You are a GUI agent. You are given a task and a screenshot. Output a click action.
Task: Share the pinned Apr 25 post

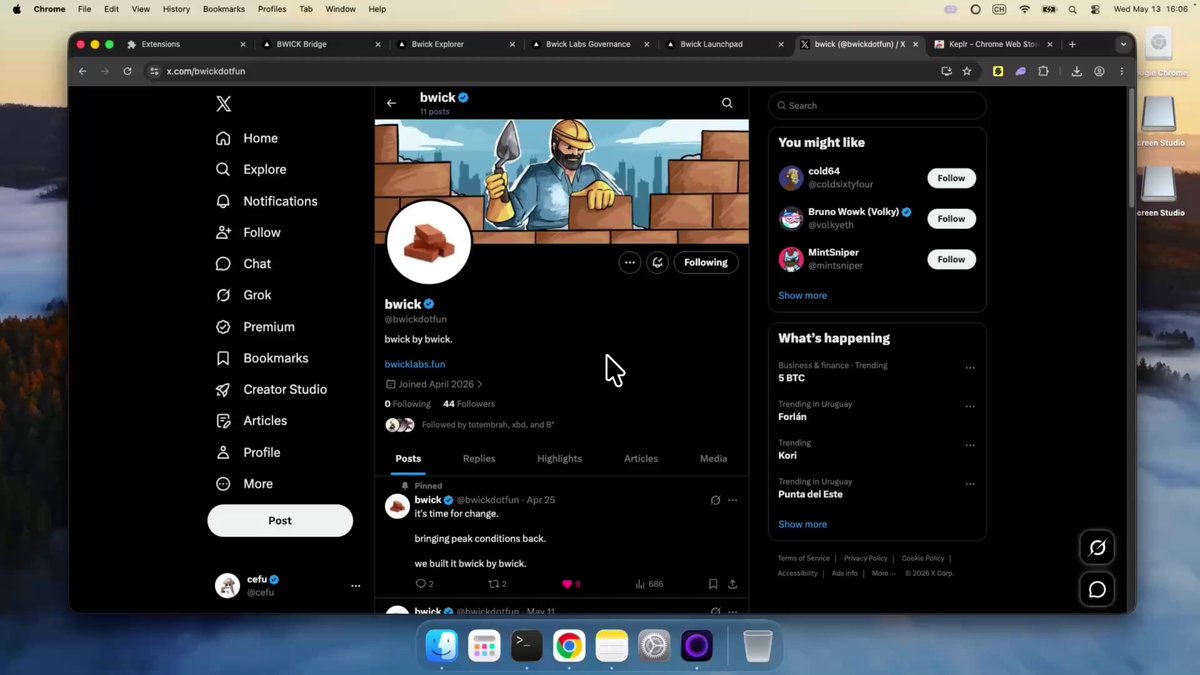tap(732, 584)
